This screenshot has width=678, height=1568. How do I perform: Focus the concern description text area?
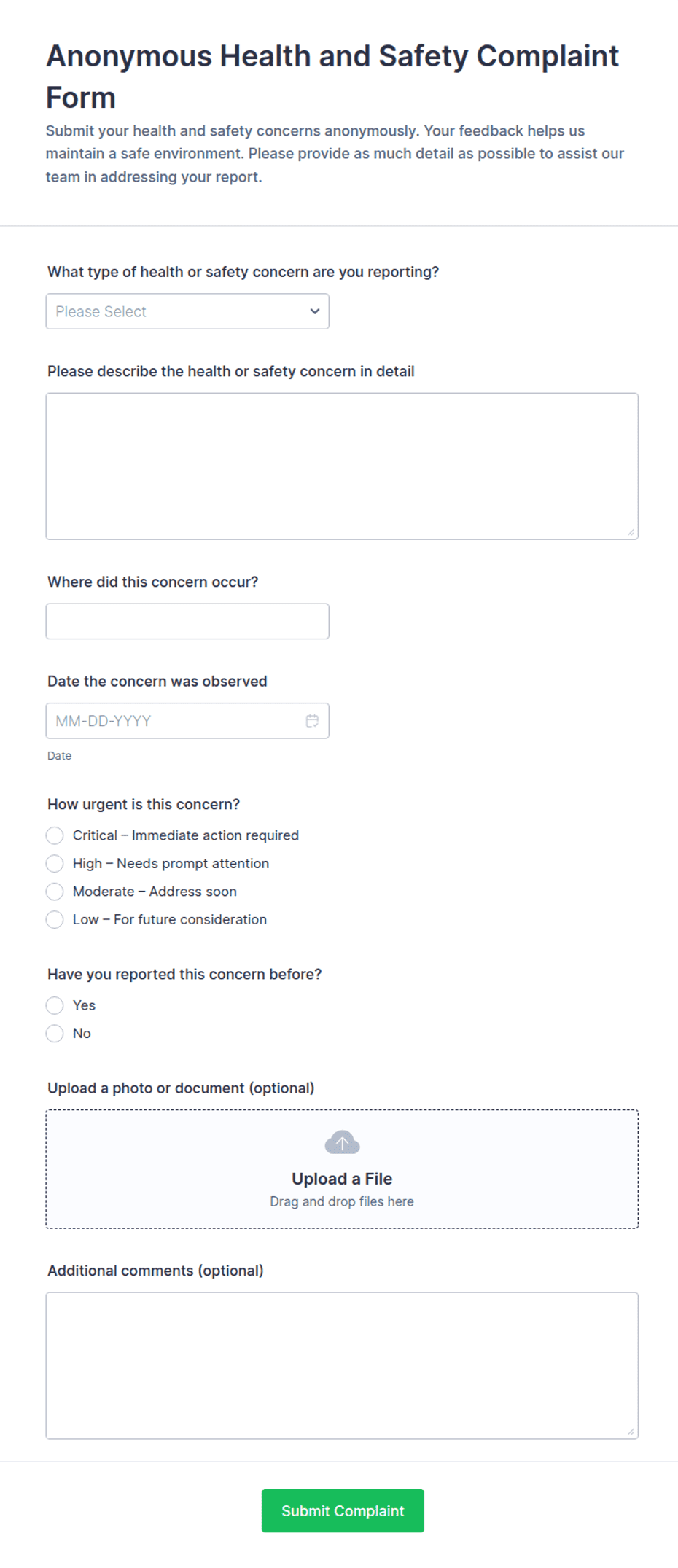[x=342, y=467]
